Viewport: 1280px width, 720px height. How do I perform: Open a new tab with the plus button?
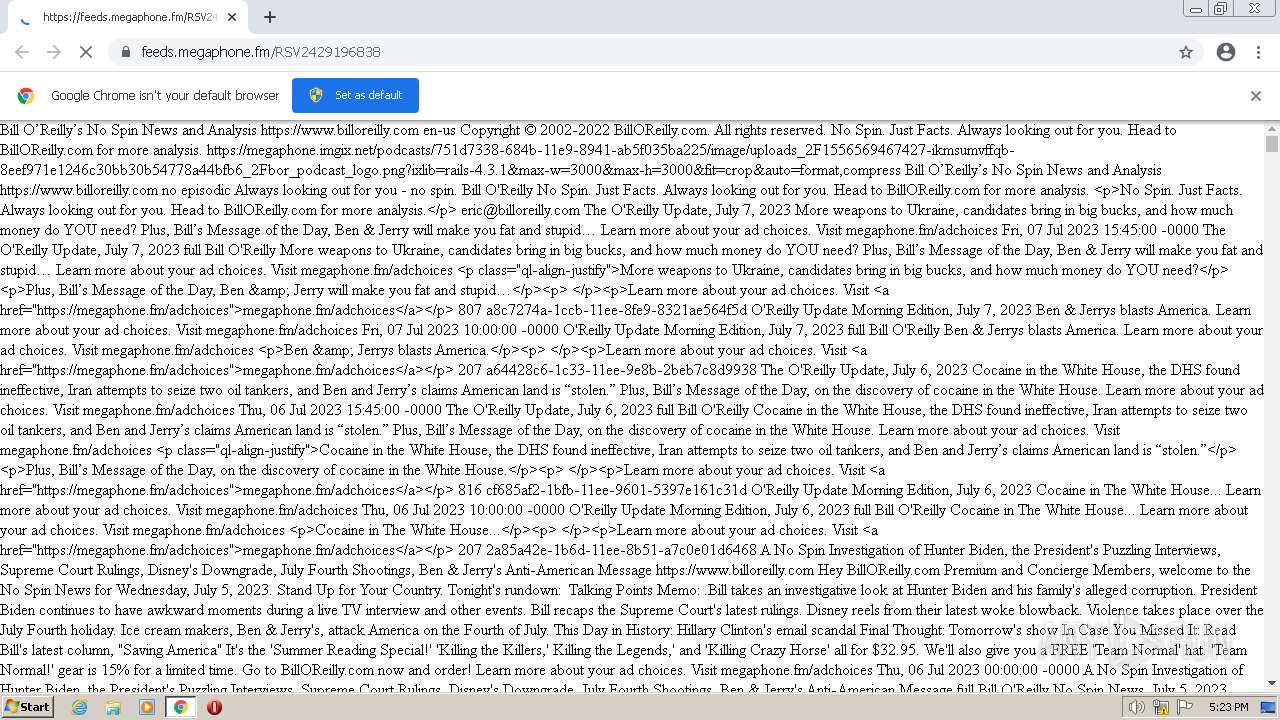pos(270,17)
